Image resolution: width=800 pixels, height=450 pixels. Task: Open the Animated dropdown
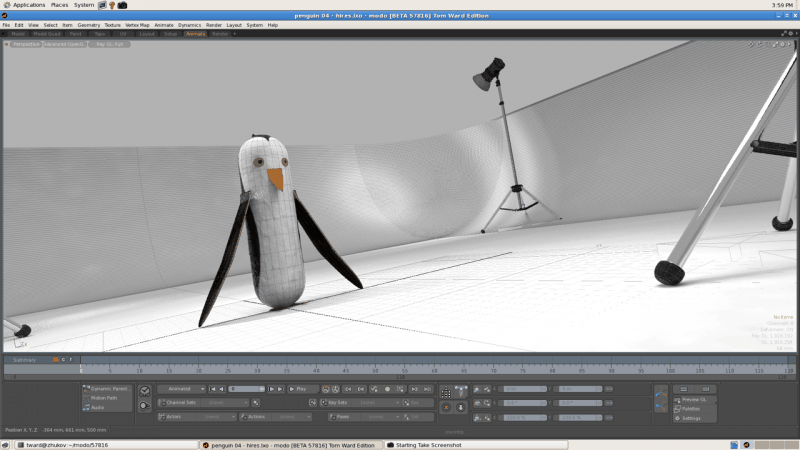coord(182,389)
